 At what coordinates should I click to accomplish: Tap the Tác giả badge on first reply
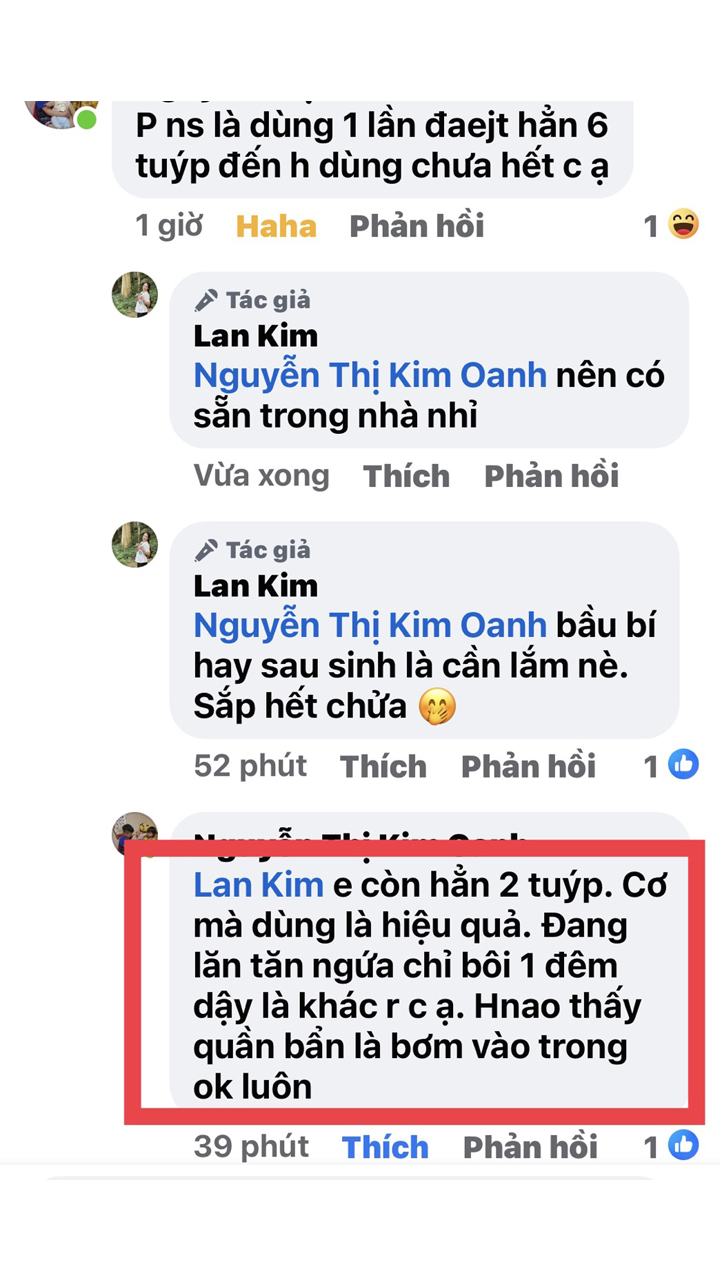(252, 300)
